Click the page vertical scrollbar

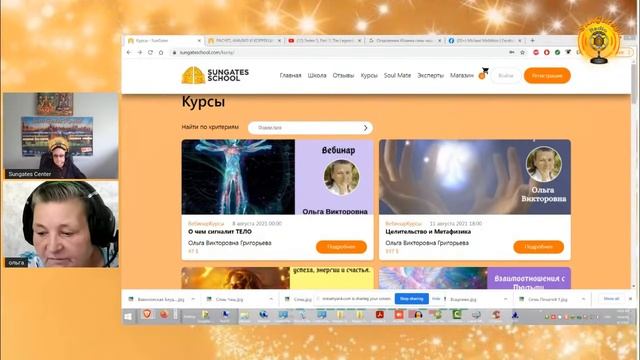coord(633,84)
